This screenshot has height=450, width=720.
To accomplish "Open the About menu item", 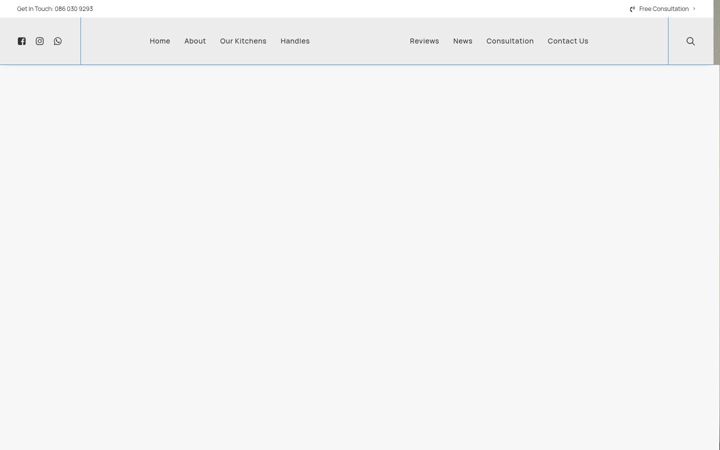I will (195, 41).
